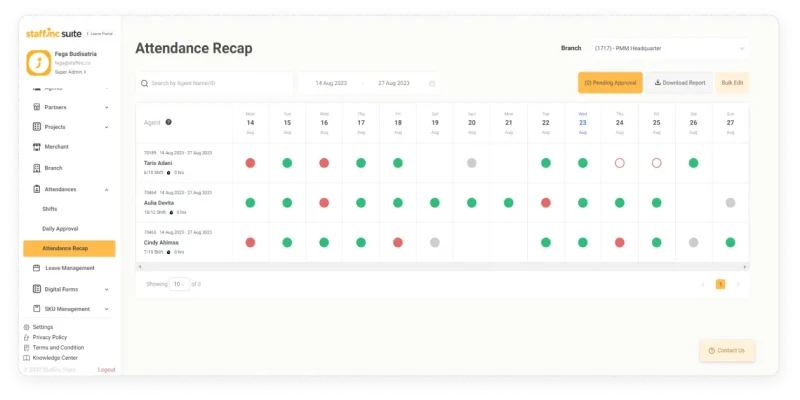The width and height of the screenshot is (800, 400).
Task: Click the Leave Portal link
Action: [101, 34]
